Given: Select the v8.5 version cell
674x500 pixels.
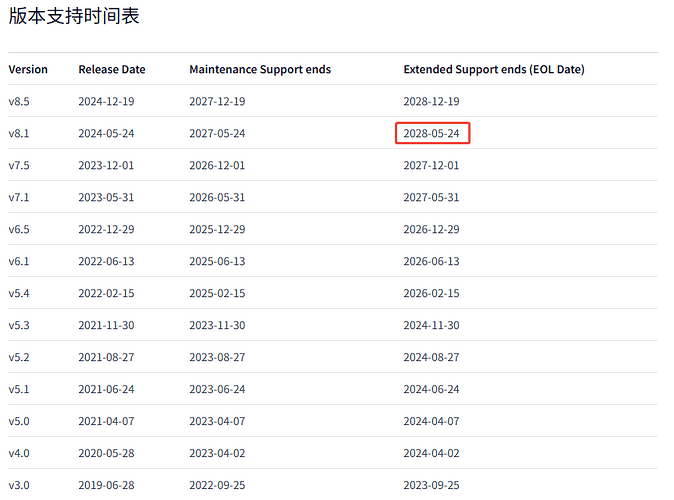Looking at the screenshot, I should [x=19, y=101].
